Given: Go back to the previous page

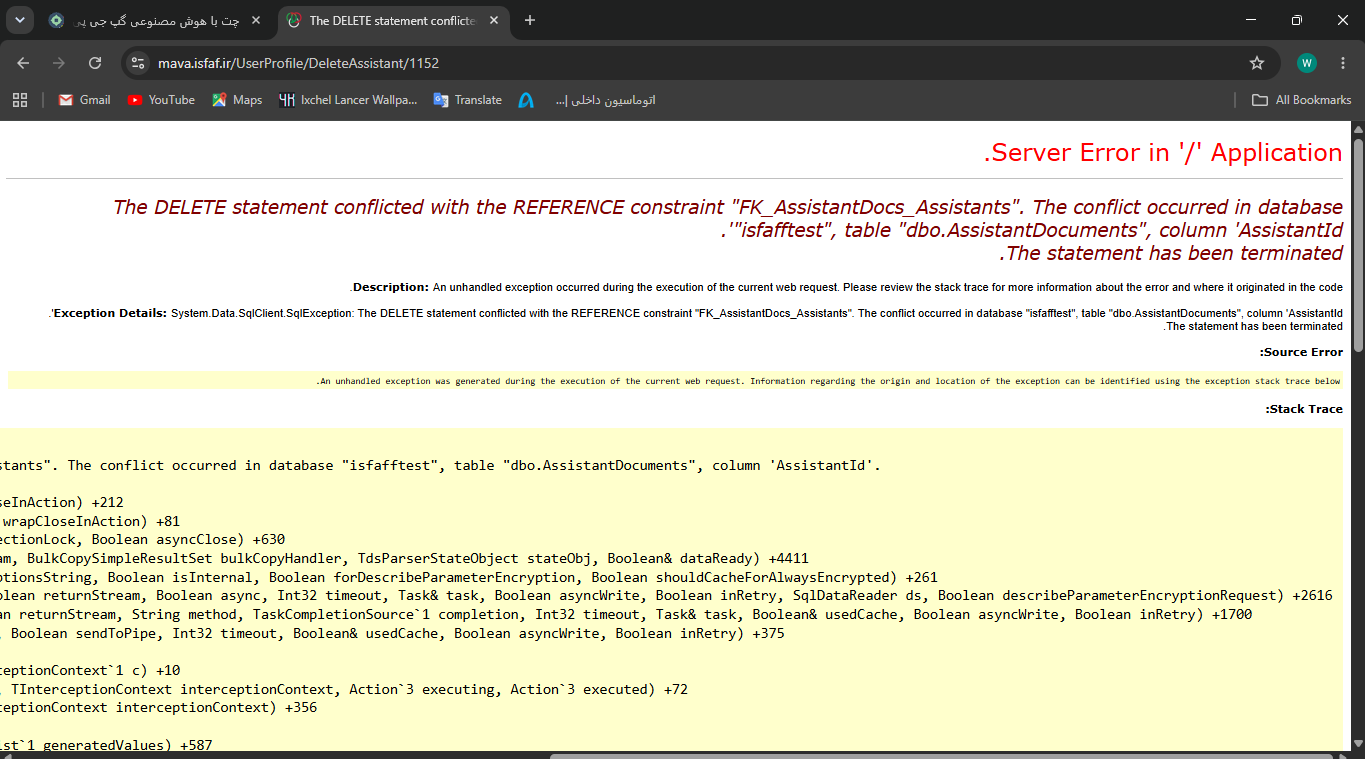Looking at the screenshot, I should (23, 63).
